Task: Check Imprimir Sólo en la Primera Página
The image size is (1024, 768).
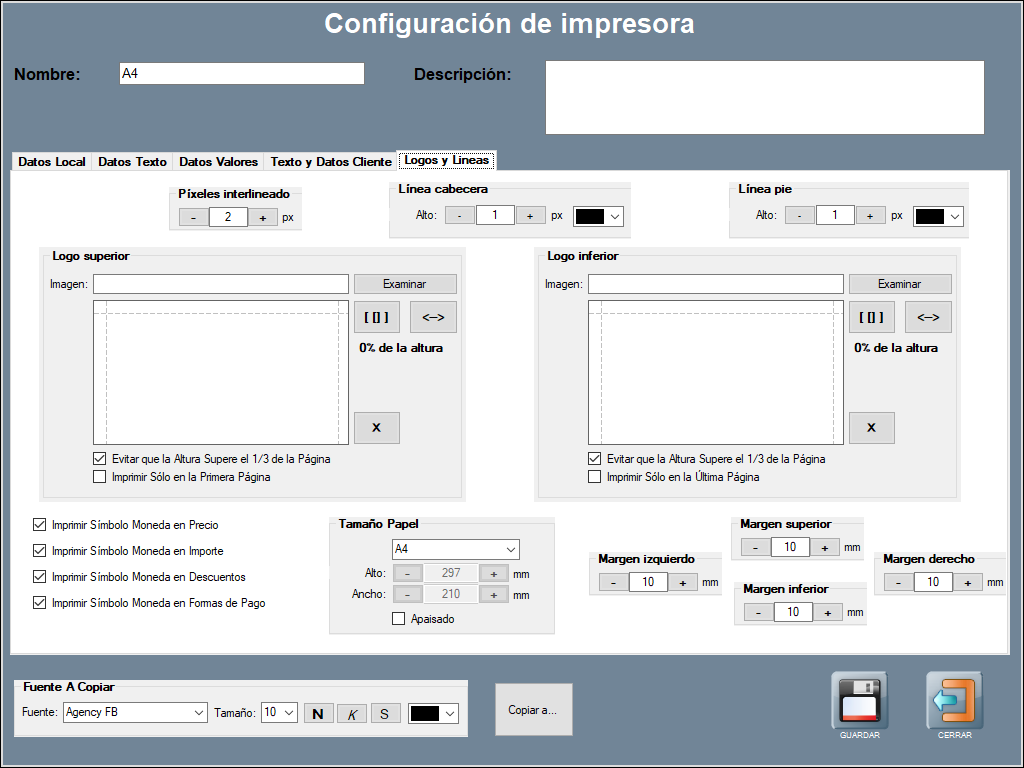Action: (99, 477)
